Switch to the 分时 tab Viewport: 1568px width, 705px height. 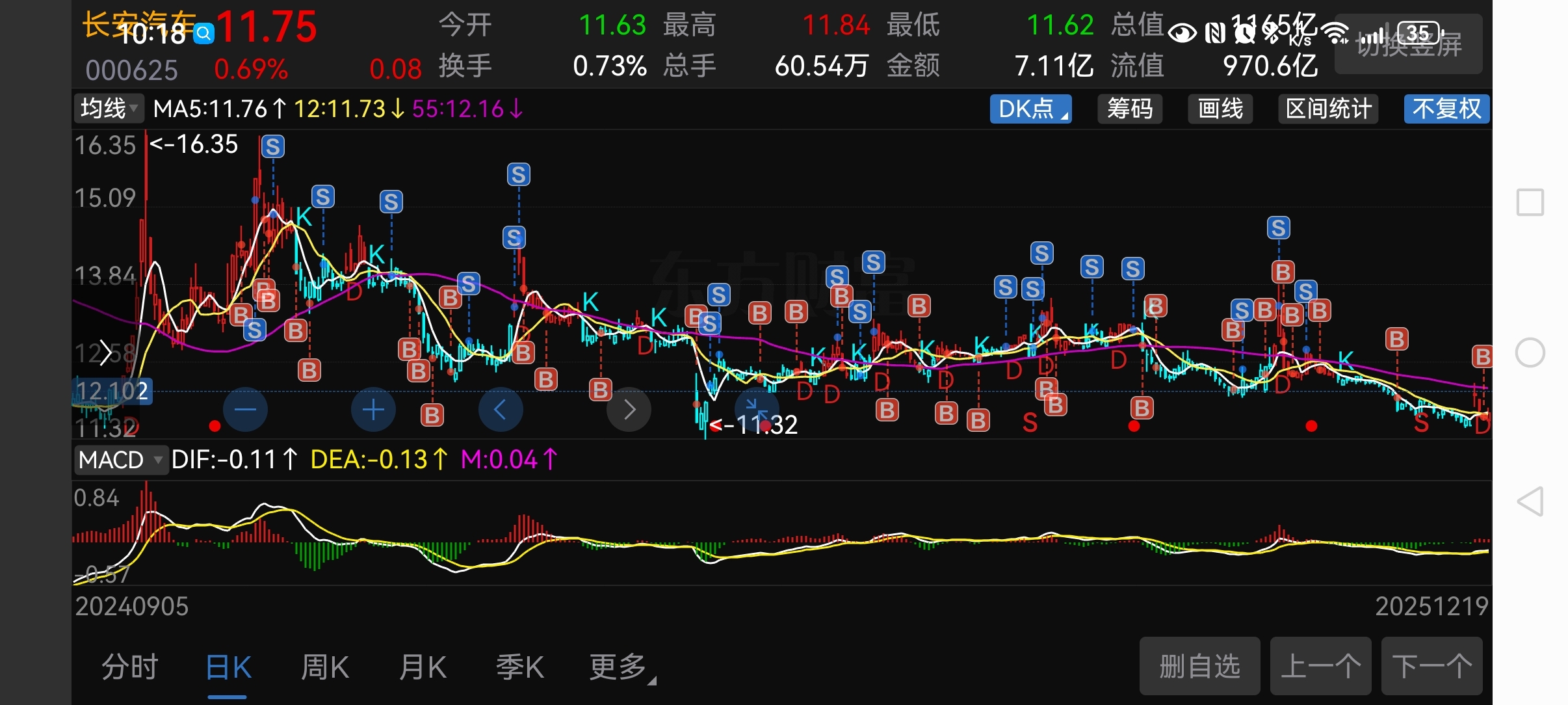tap(130, 667)
